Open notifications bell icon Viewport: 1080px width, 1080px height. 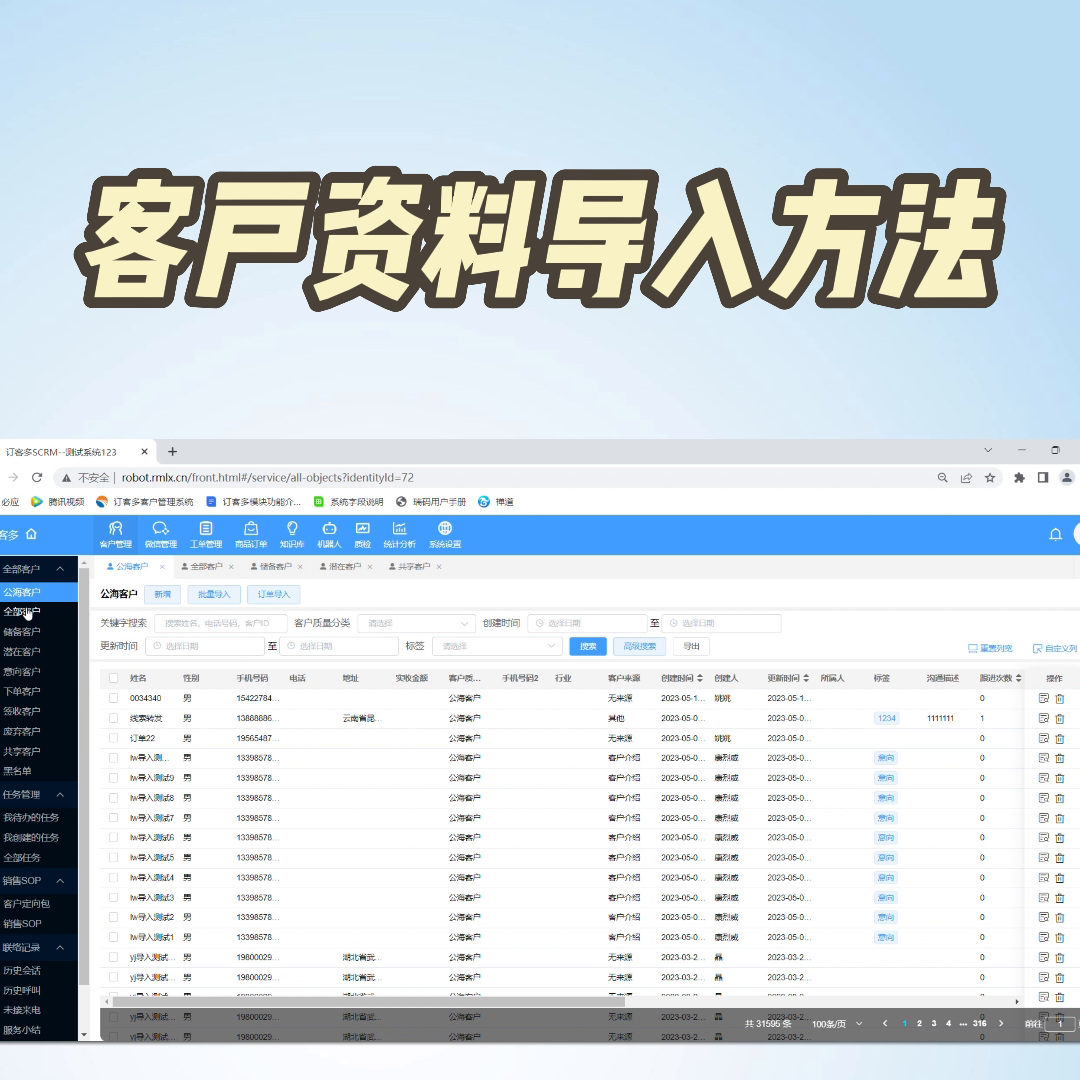[1055, 534]
